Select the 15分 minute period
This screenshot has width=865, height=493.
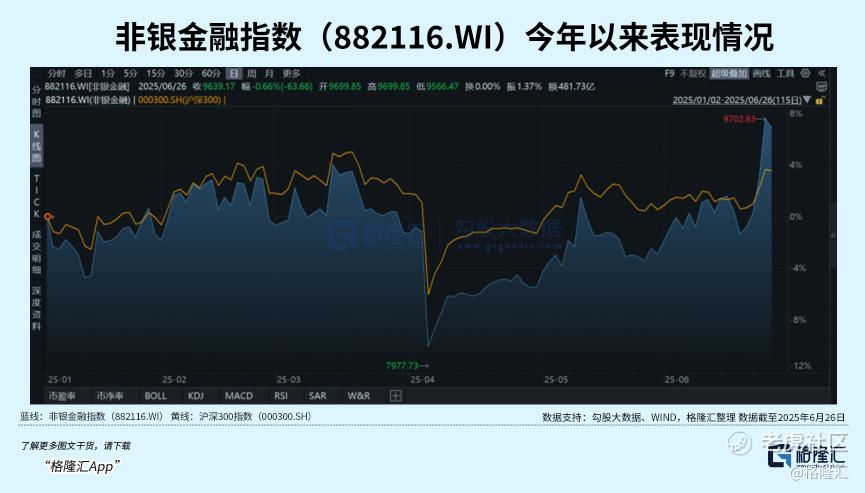click(156, 73)
